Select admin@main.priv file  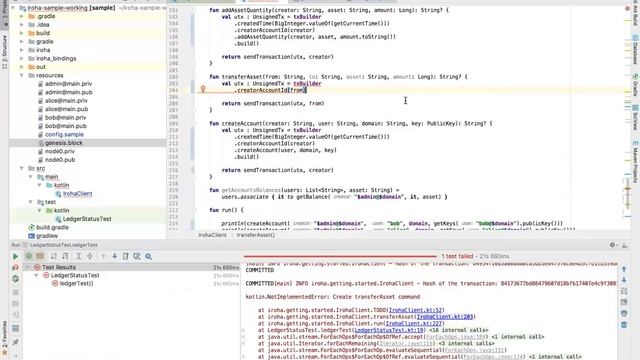pos(68,84)
